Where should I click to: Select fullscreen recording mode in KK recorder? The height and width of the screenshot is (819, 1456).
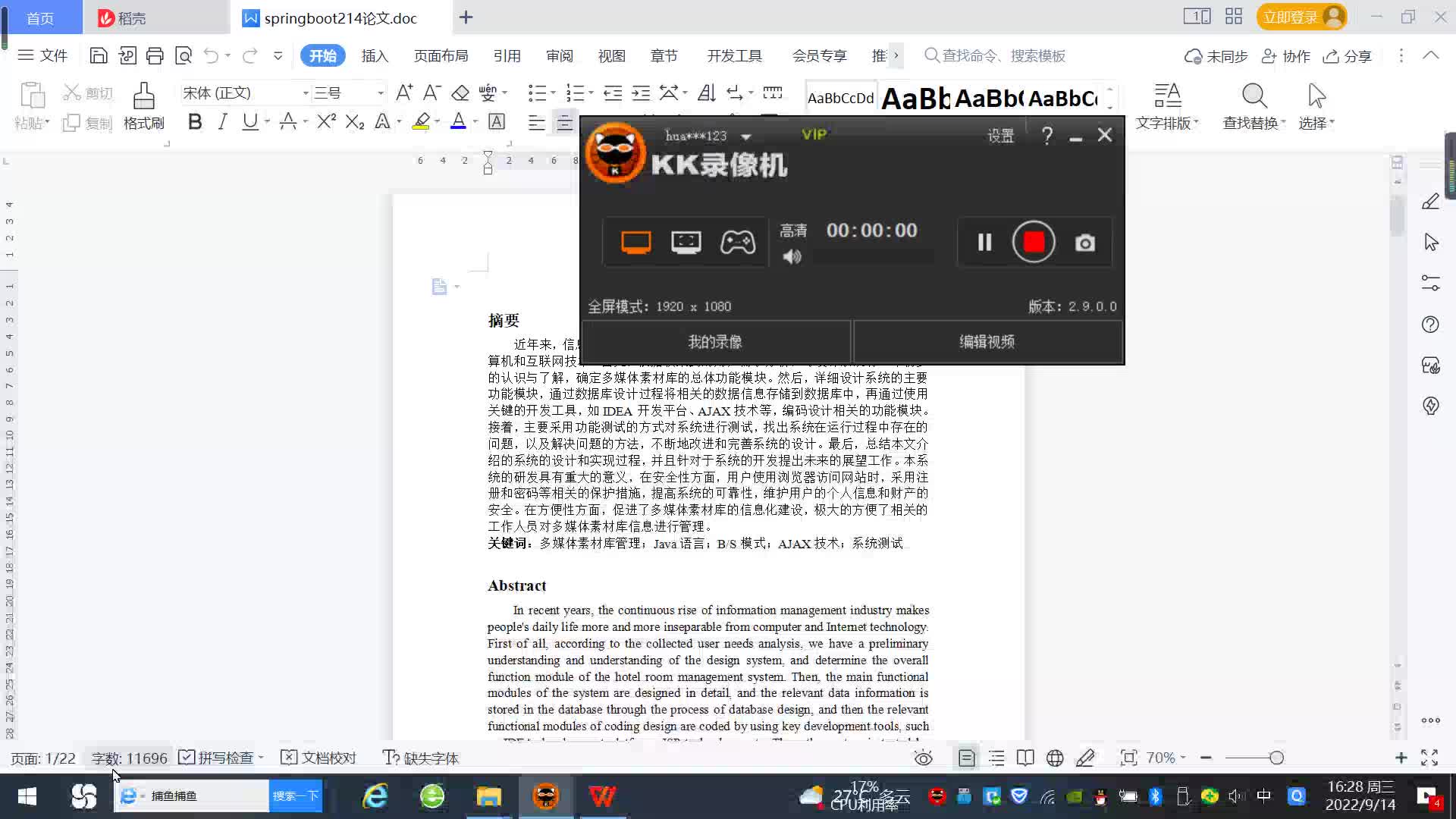click(x=635, y=243)
